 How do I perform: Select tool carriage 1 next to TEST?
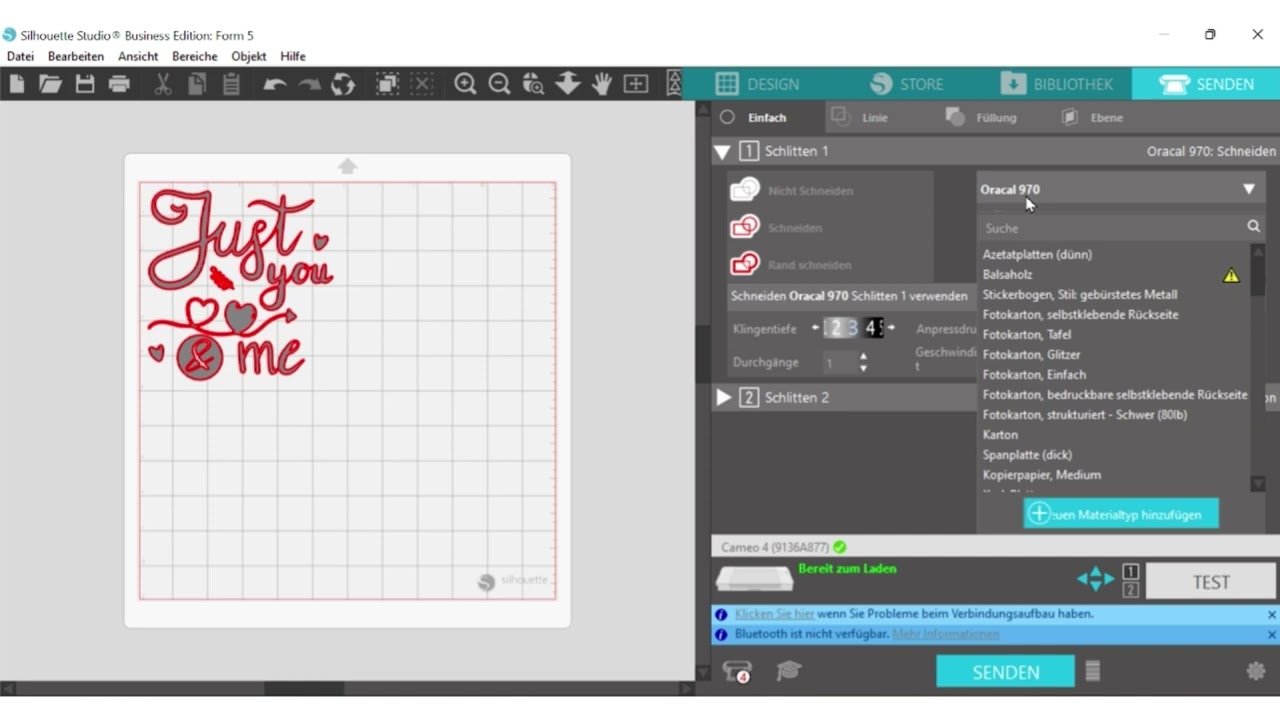tap(1130, 571)
